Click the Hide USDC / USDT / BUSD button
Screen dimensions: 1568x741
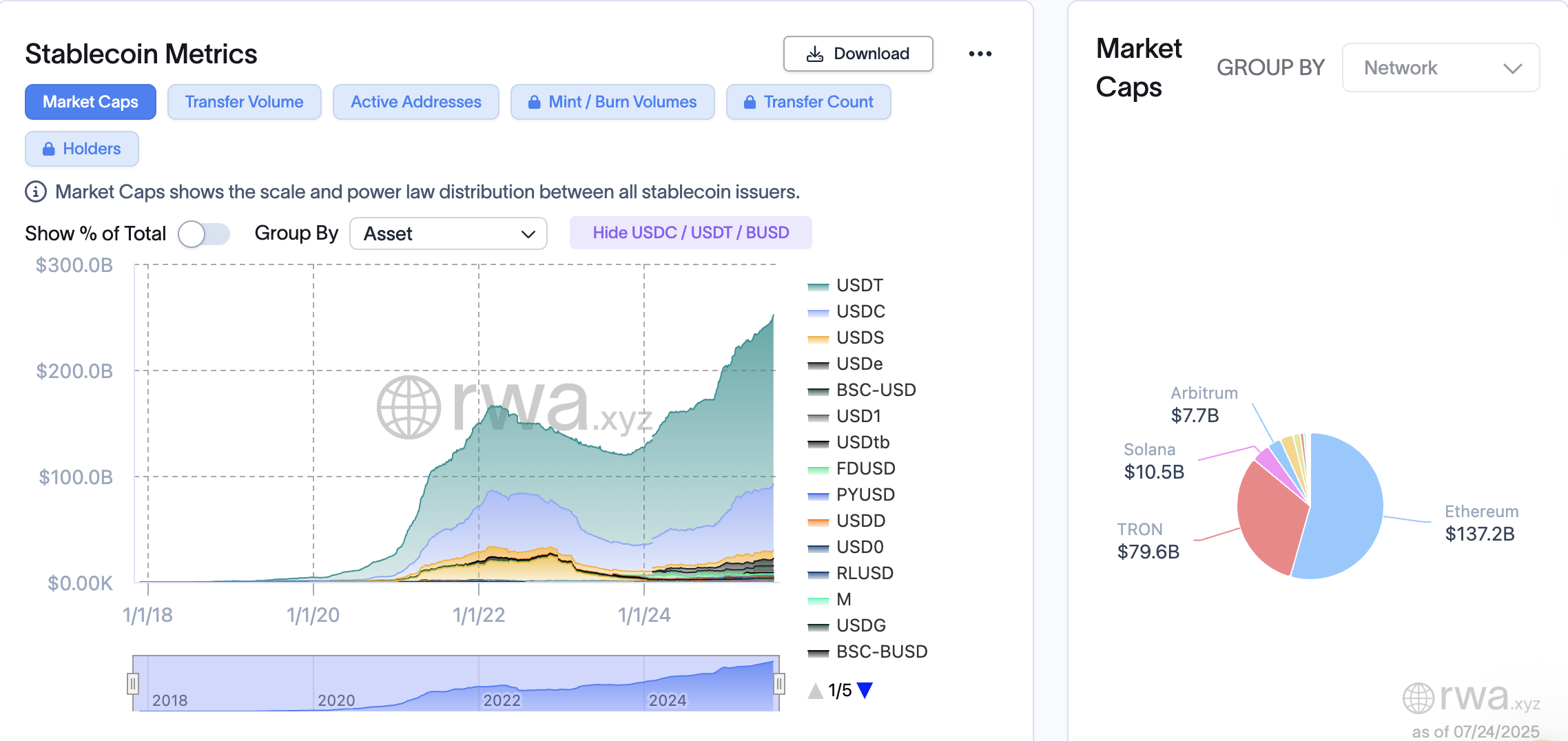coord(690,233)
